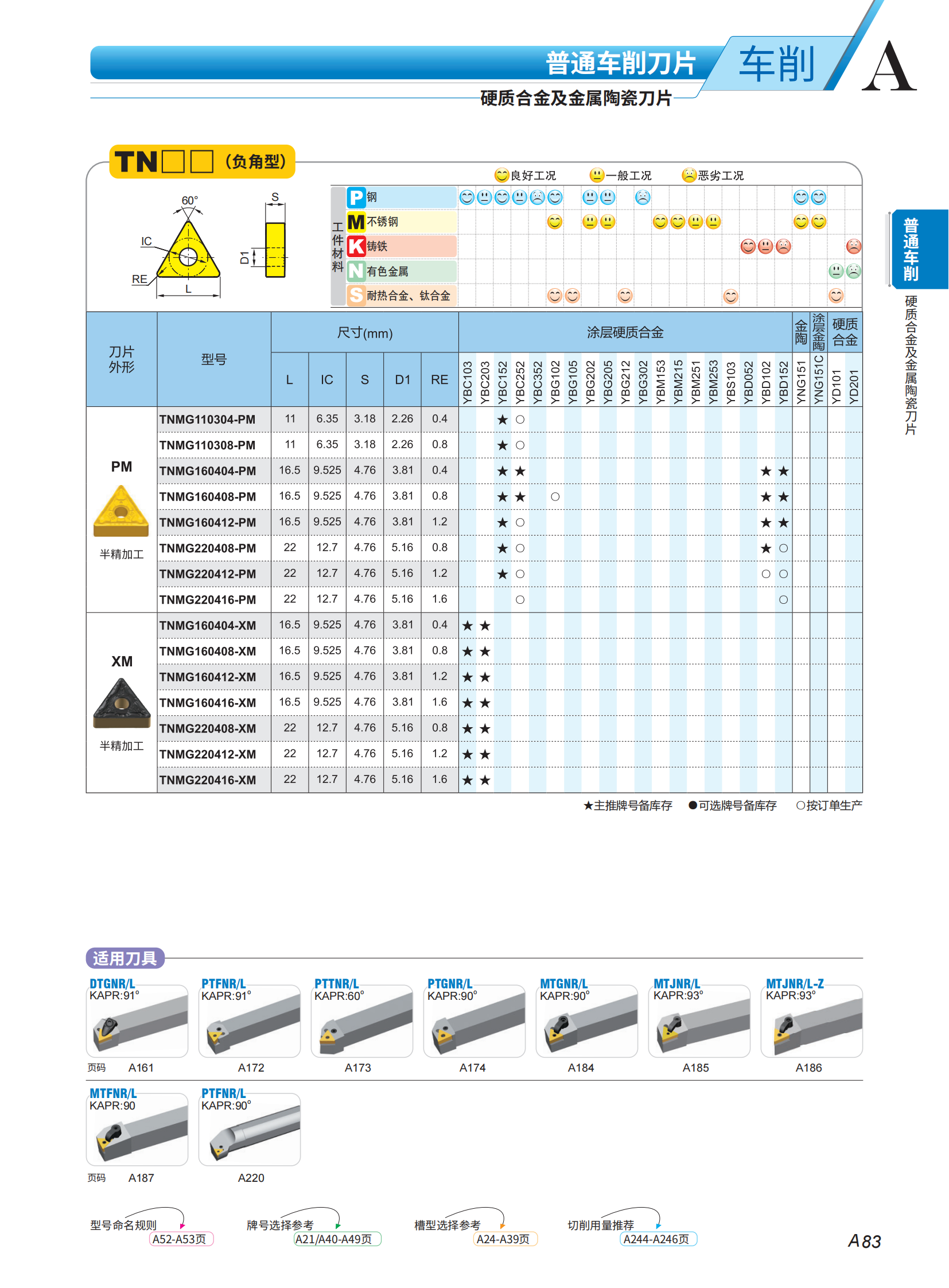Click the red K cast iron icon
This screenshot has height=1288, width=949.
pyautogui.click(x=356, y=247)
